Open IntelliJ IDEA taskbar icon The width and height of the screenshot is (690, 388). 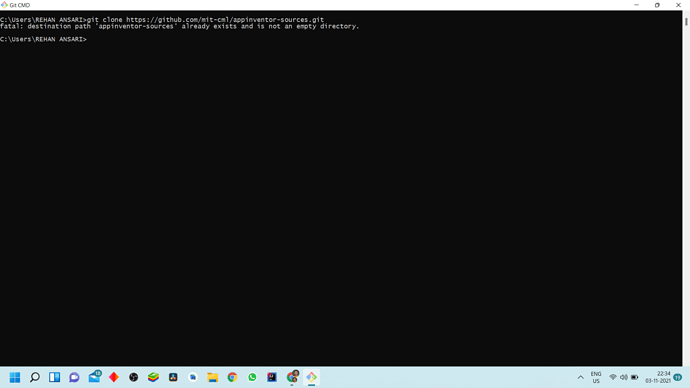coord(272,377)
